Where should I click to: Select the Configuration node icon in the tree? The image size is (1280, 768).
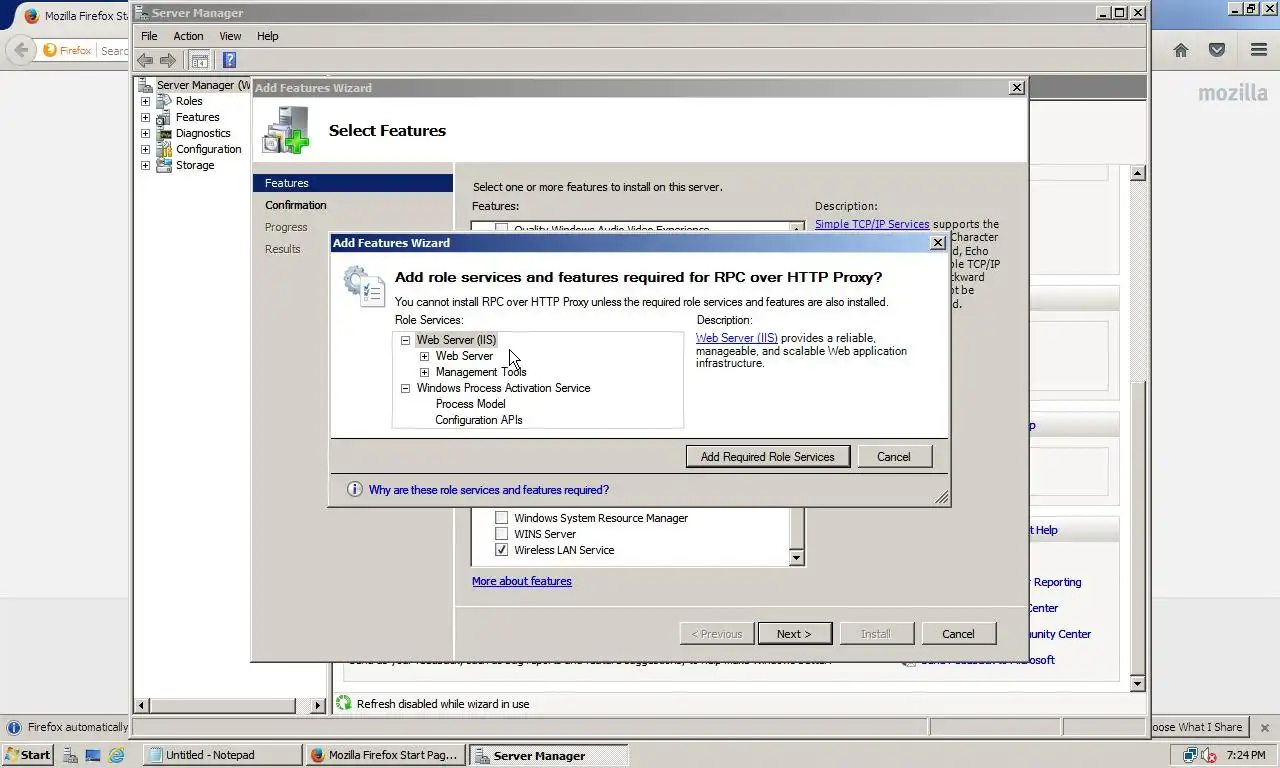tap(164, 149)
